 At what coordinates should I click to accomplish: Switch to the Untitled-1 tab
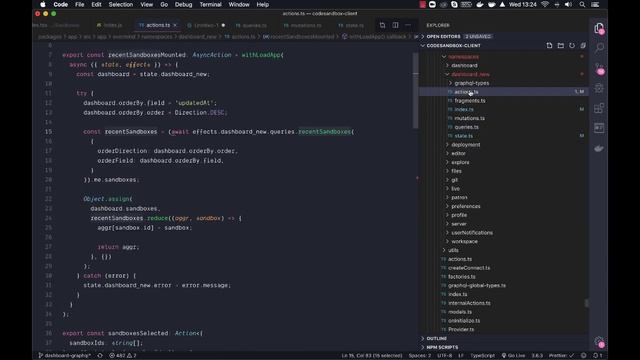tap(206, 25)
